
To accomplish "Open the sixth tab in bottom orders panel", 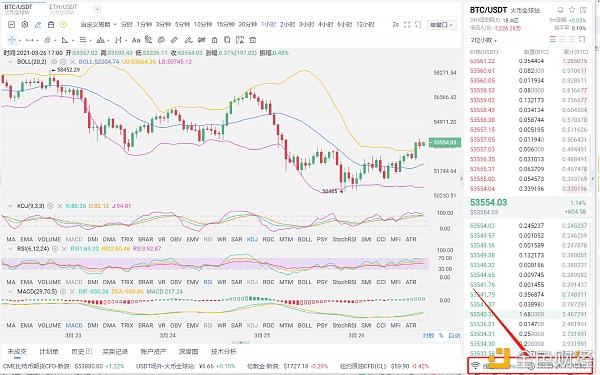I will pyautogui.click(x=188, y=351).
